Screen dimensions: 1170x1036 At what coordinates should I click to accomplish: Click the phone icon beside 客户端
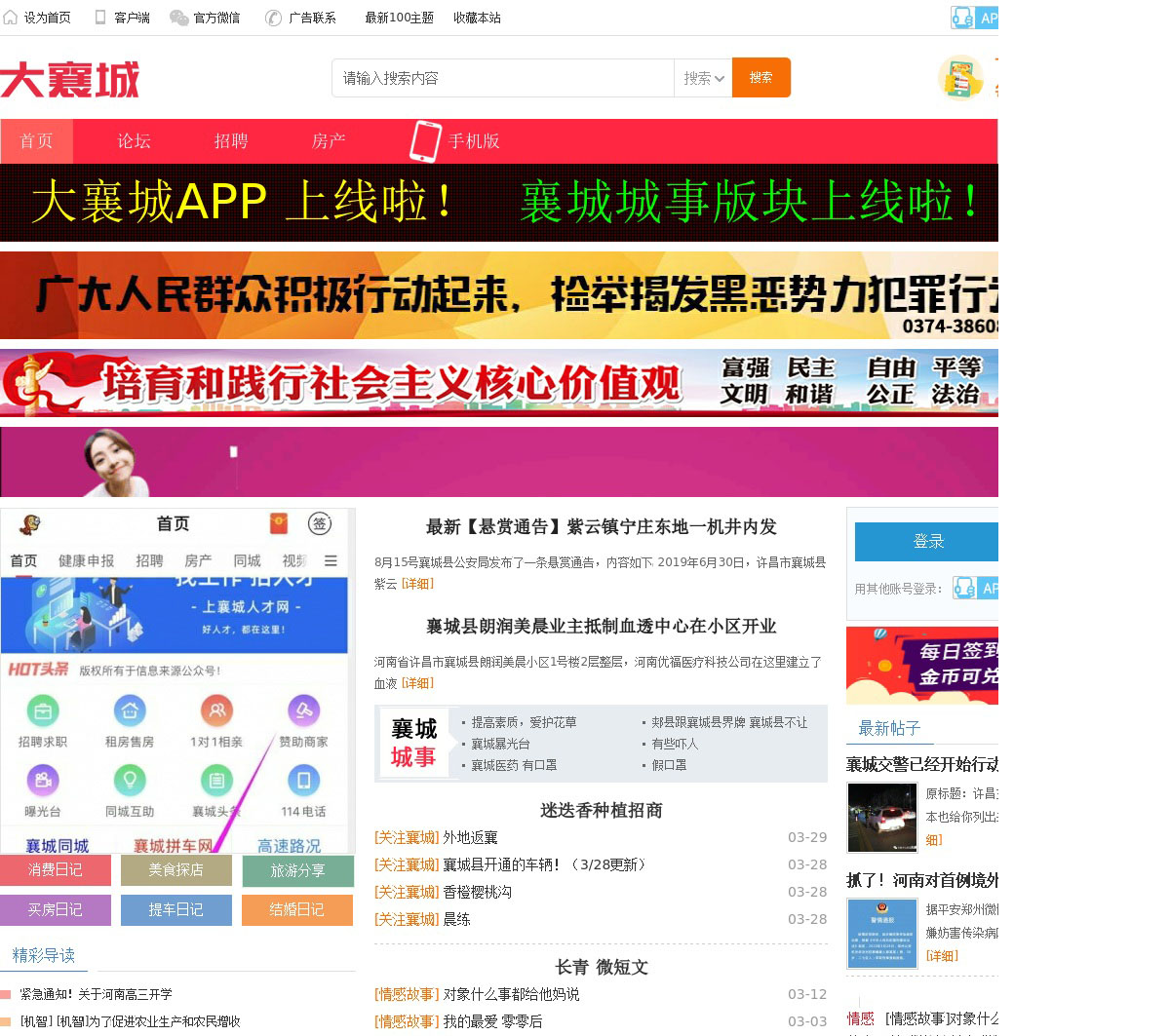(x=100, y=18)
